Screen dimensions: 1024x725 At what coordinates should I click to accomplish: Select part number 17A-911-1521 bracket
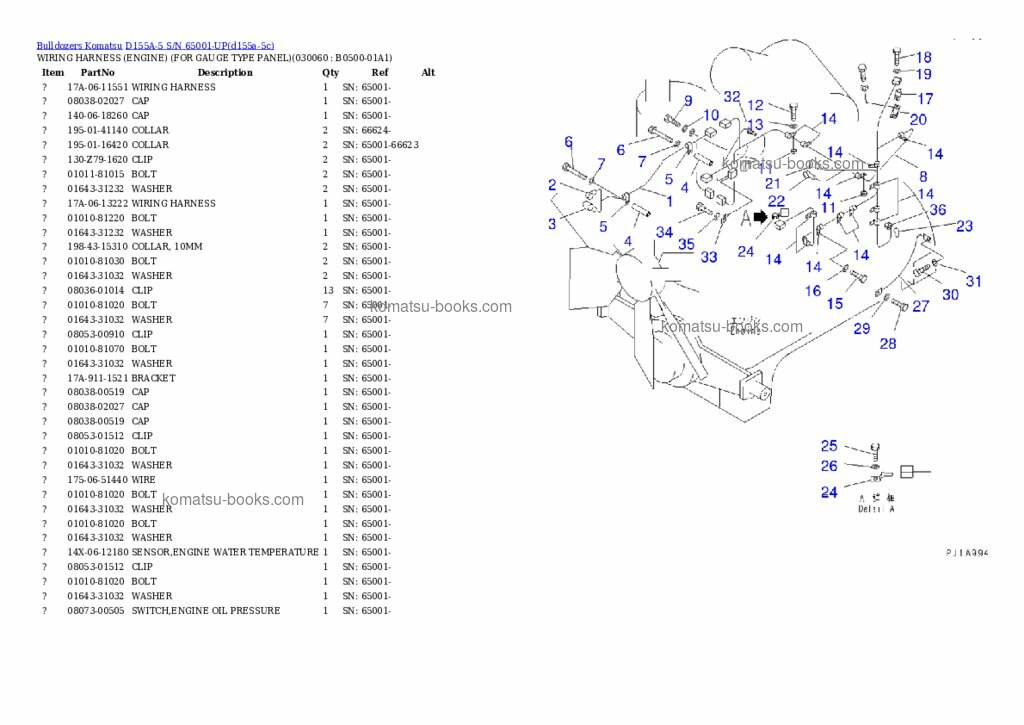(97, 378)
